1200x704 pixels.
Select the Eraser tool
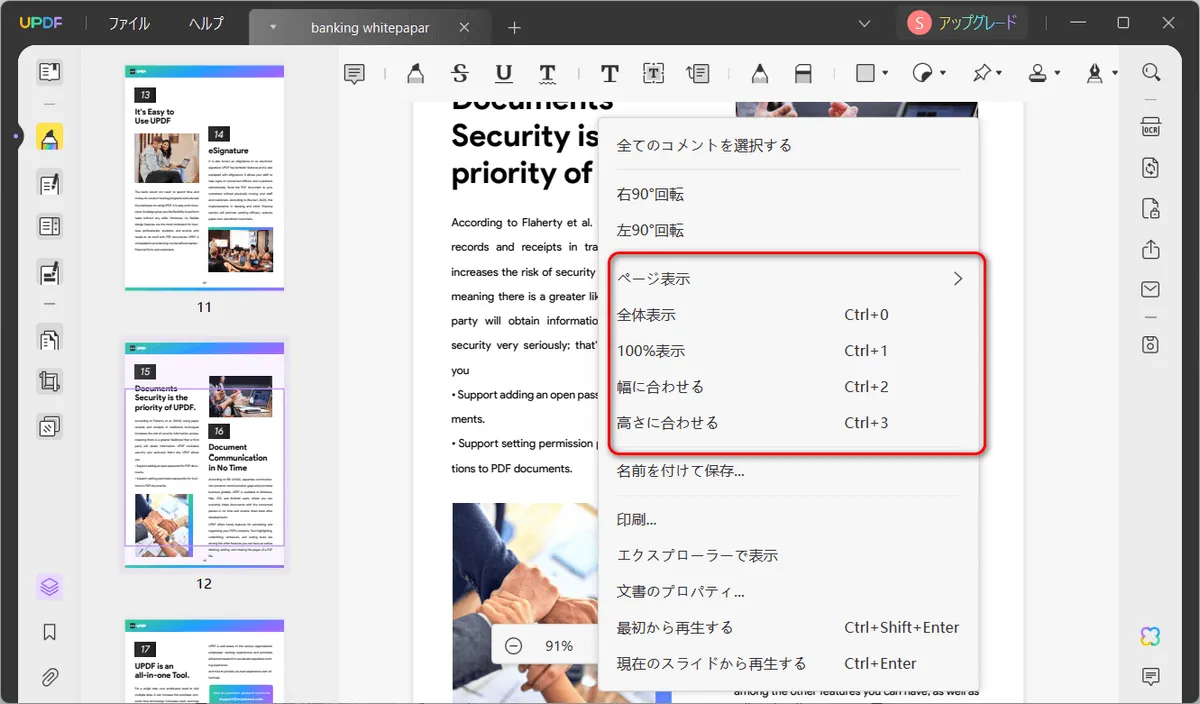tap(803, 73)
